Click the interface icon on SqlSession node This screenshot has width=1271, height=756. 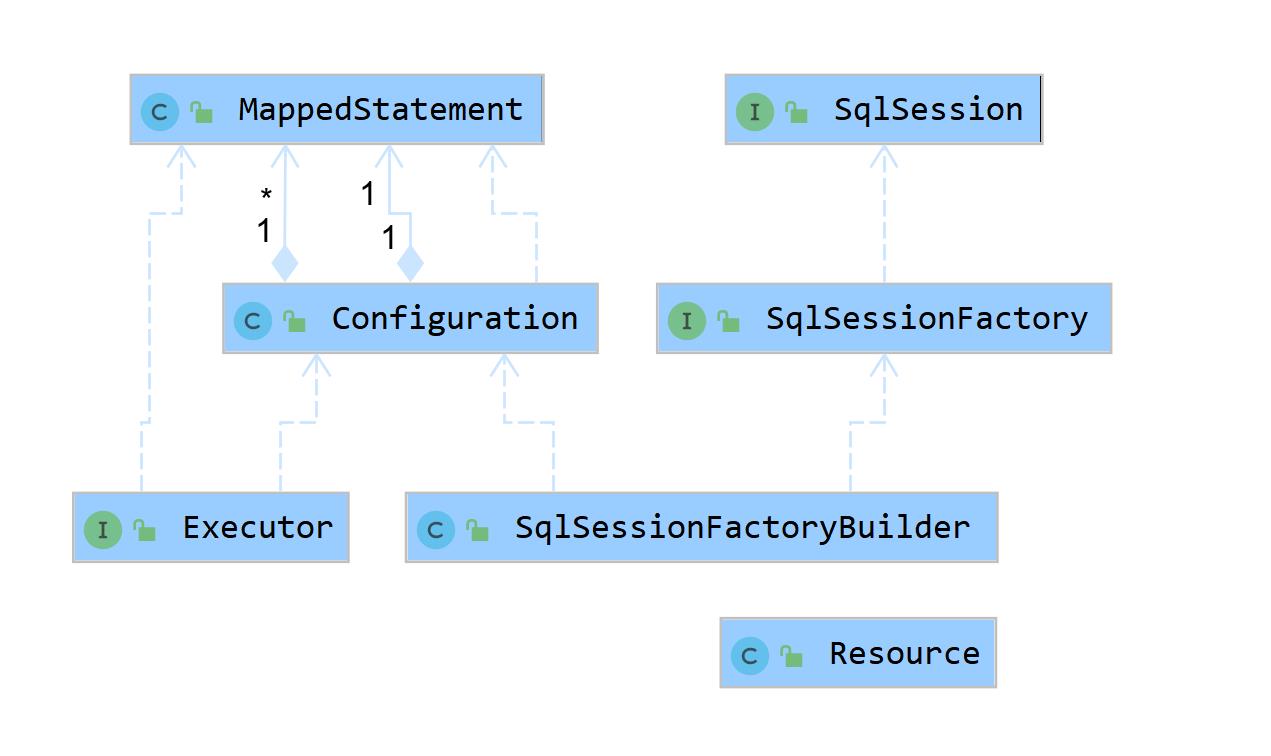pos(755,111)
